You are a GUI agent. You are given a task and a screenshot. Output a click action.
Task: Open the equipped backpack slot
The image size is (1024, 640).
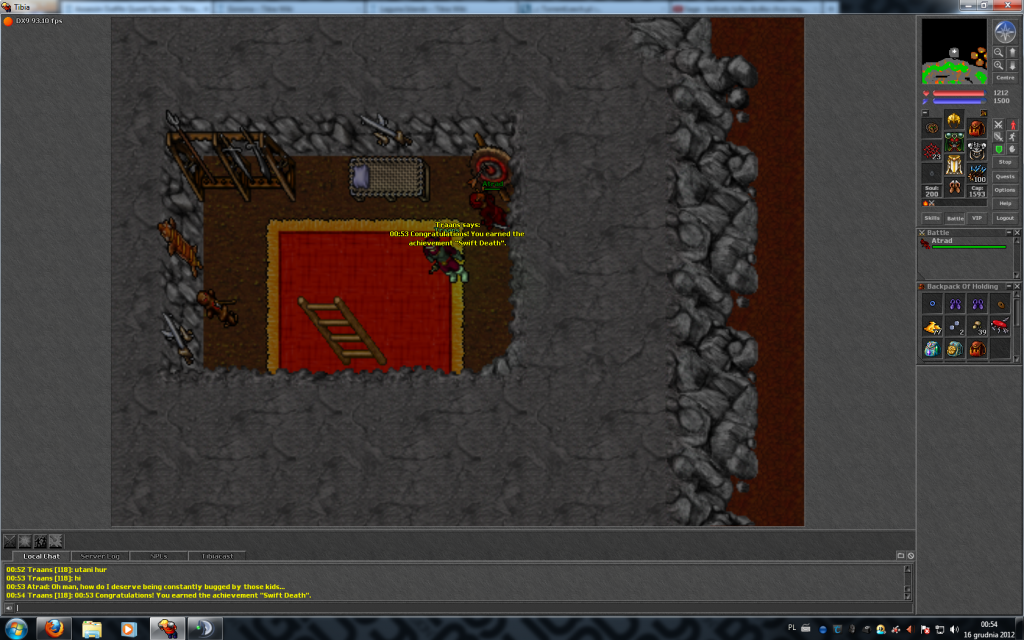tap(976, 128)
